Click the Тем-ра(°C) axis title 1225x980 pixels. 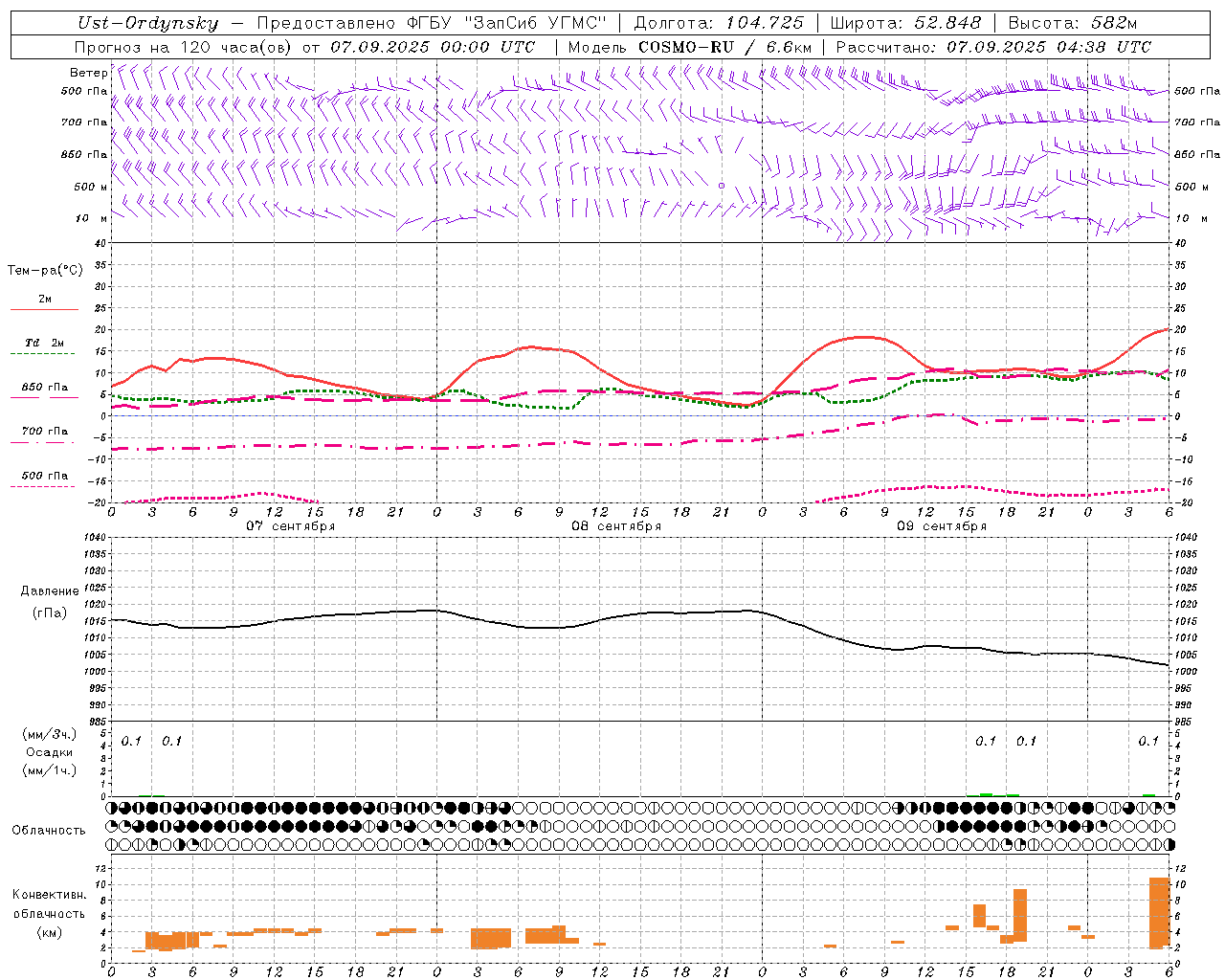tap(45, 271)
